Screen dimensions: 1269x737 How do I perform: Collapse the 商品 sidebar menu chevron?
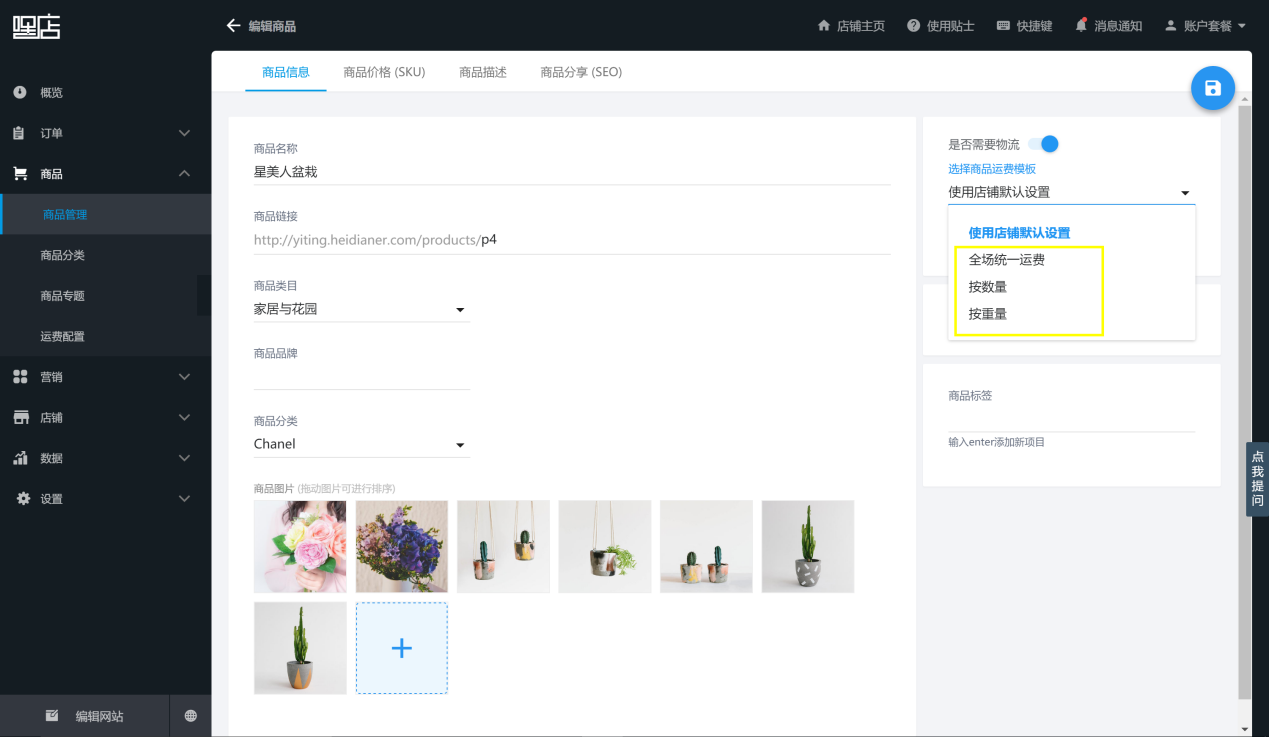click(184, 174)
